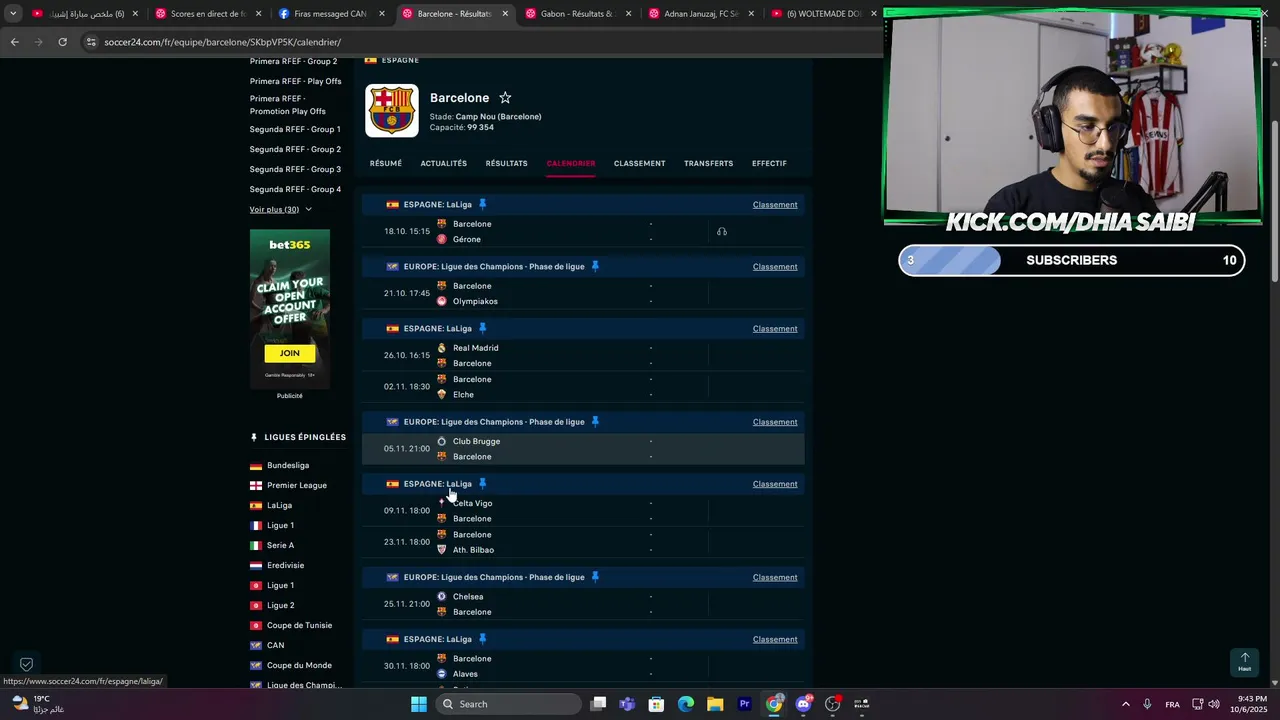
Task: Open the Effectif tab
Action: pyautogui.click(x=769, y=163)
